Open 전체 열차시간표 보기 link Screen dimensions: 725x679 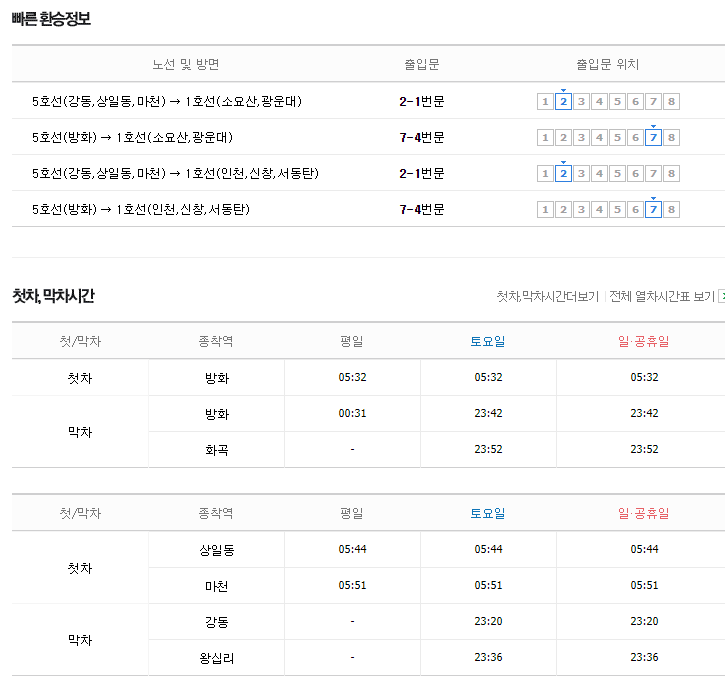pyautogui.click(x=662, y=296)
